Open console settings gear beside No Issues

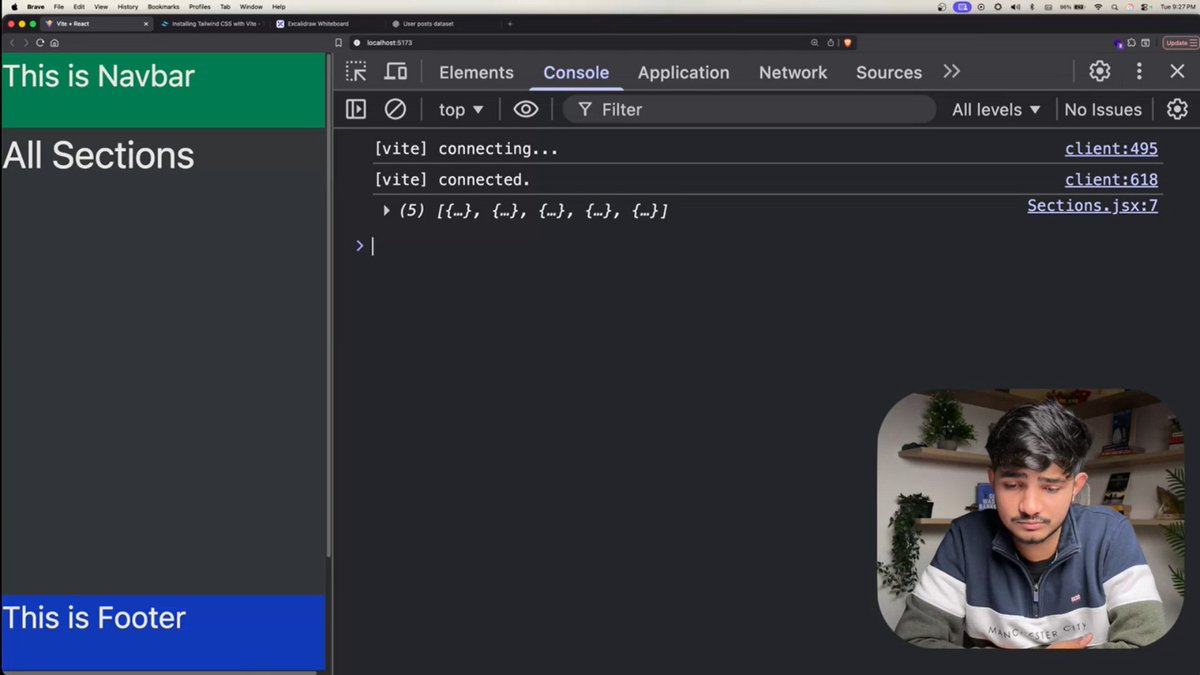coord(1177,109)
